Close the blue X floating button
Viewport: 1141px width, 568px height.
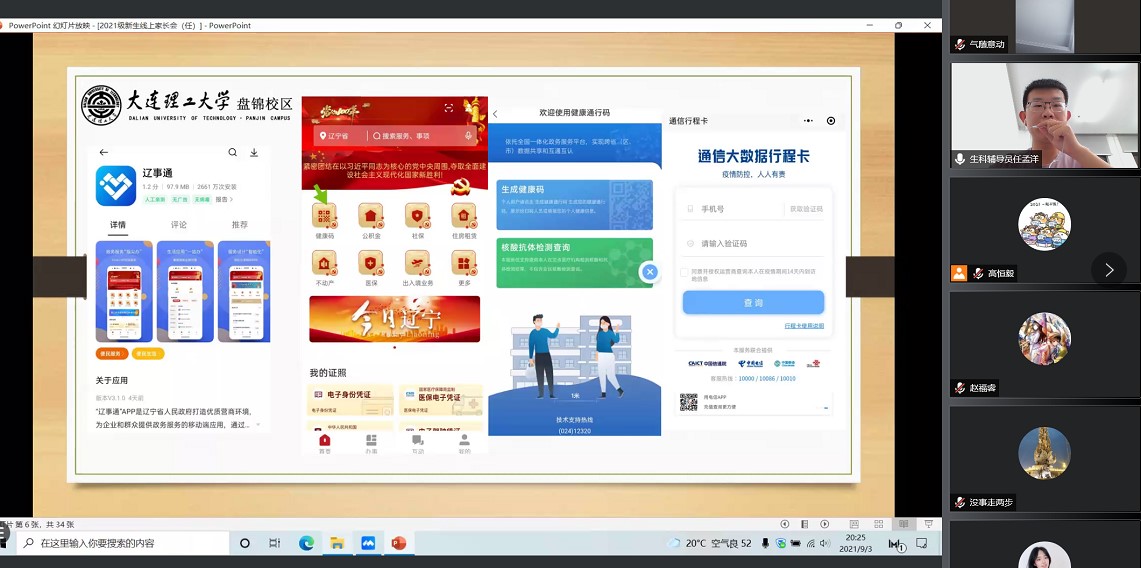click(649, 272)
